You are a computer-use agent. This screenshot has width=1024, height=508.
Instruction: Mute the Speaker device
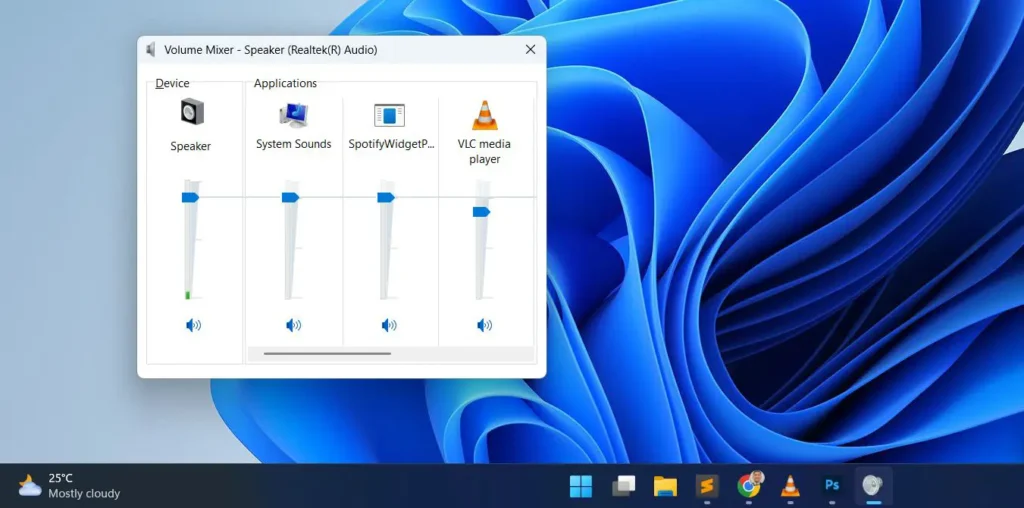tap(193, 325)
